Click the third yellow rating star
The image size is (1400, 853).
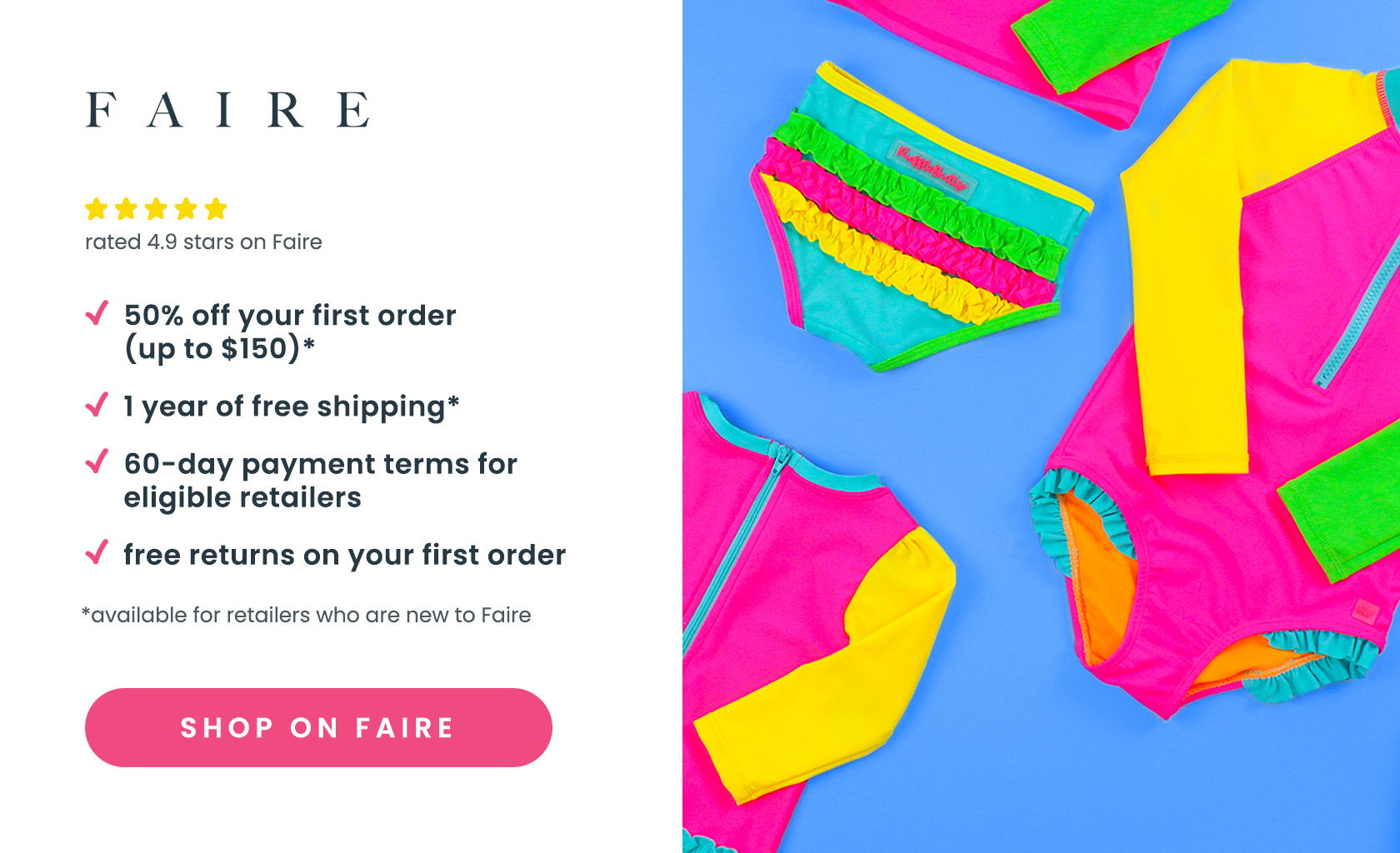coord(156,208)
